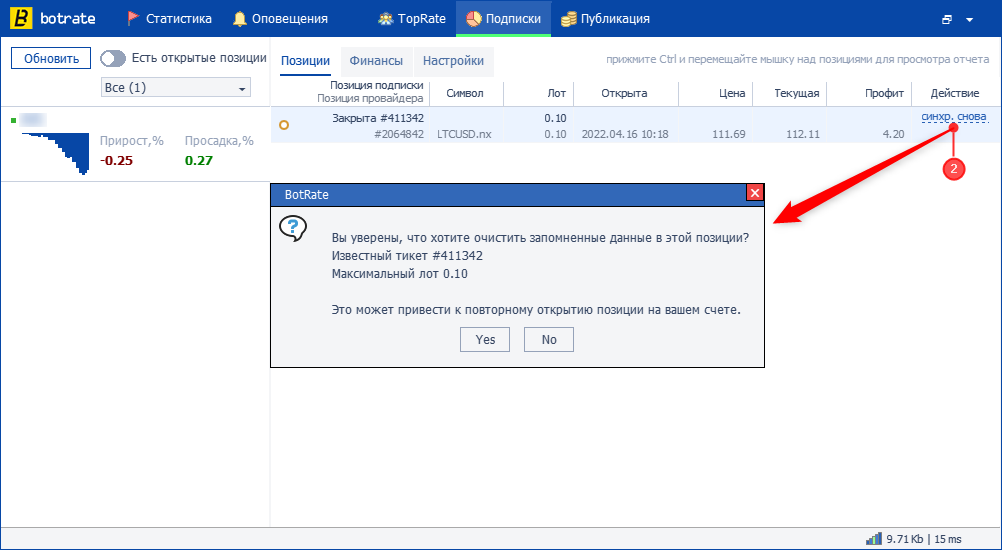1002x550 pixels.
Task: Open the Финансы subtab
Action: coord(376,61)
